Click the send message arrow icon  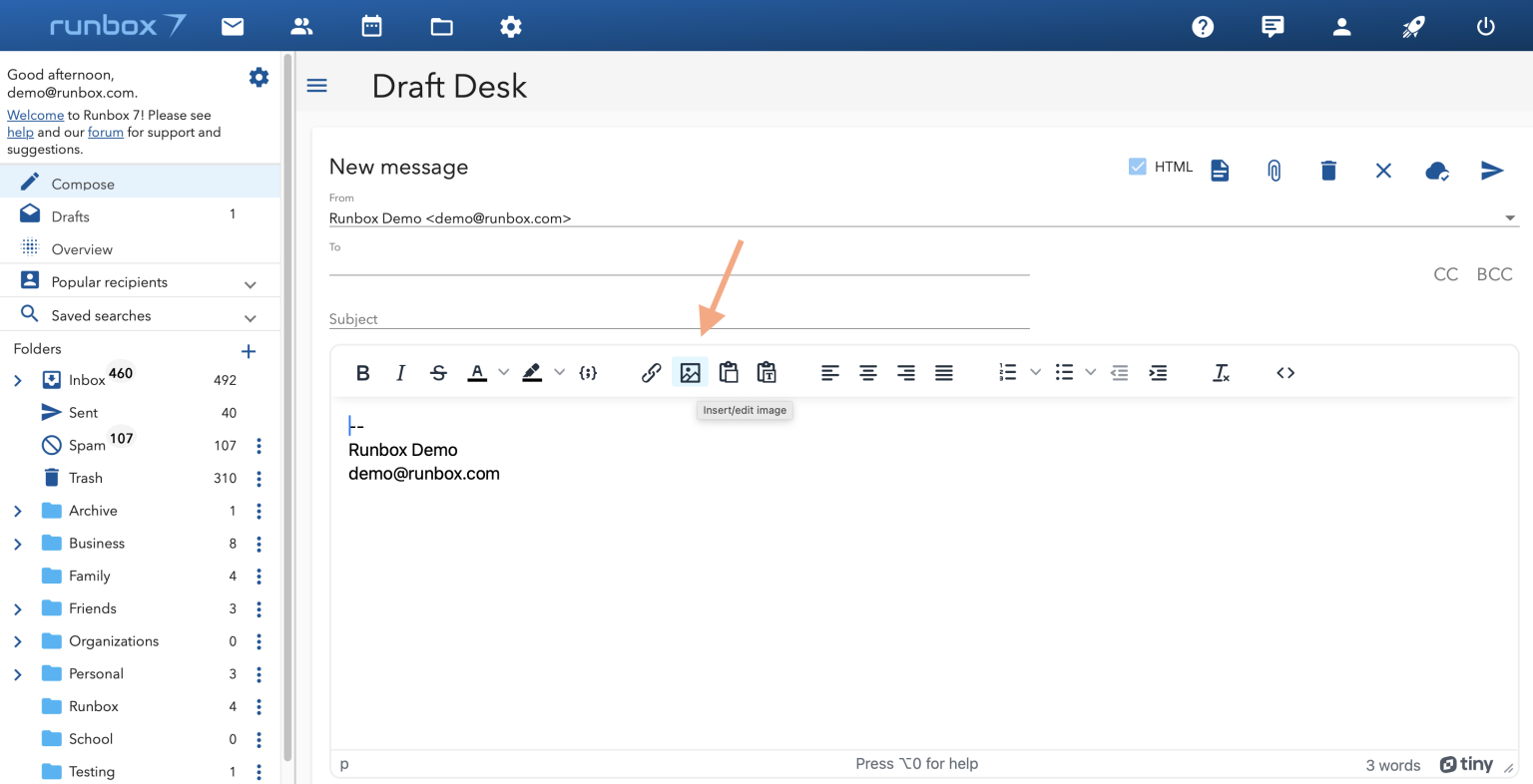point(1491,171)
